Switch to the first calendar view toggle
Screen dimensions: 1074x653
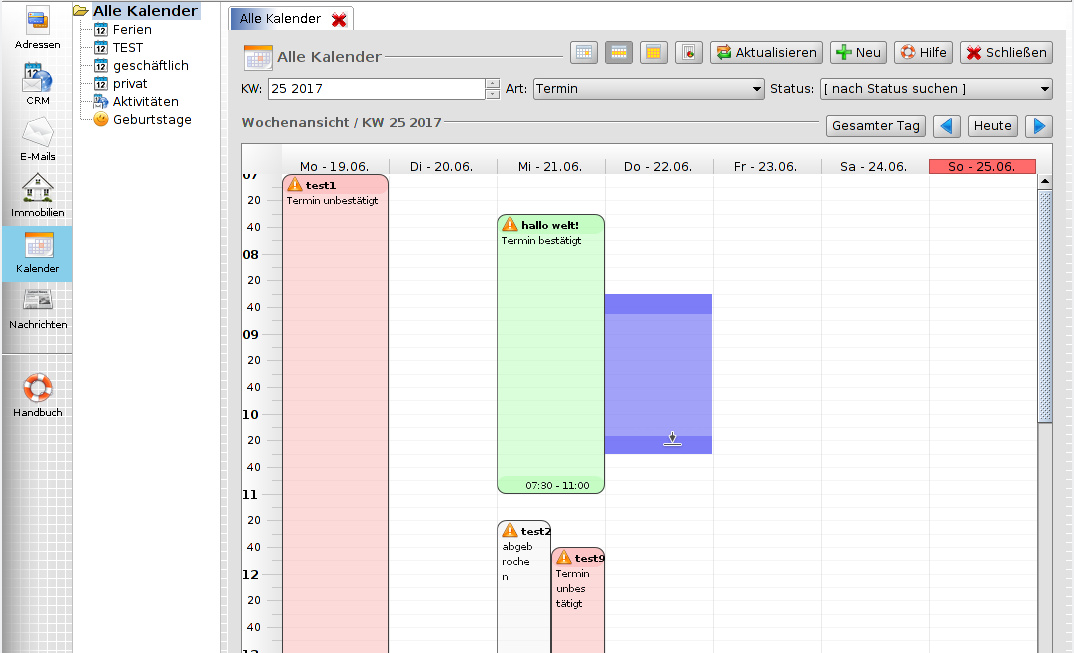point(584,53)
